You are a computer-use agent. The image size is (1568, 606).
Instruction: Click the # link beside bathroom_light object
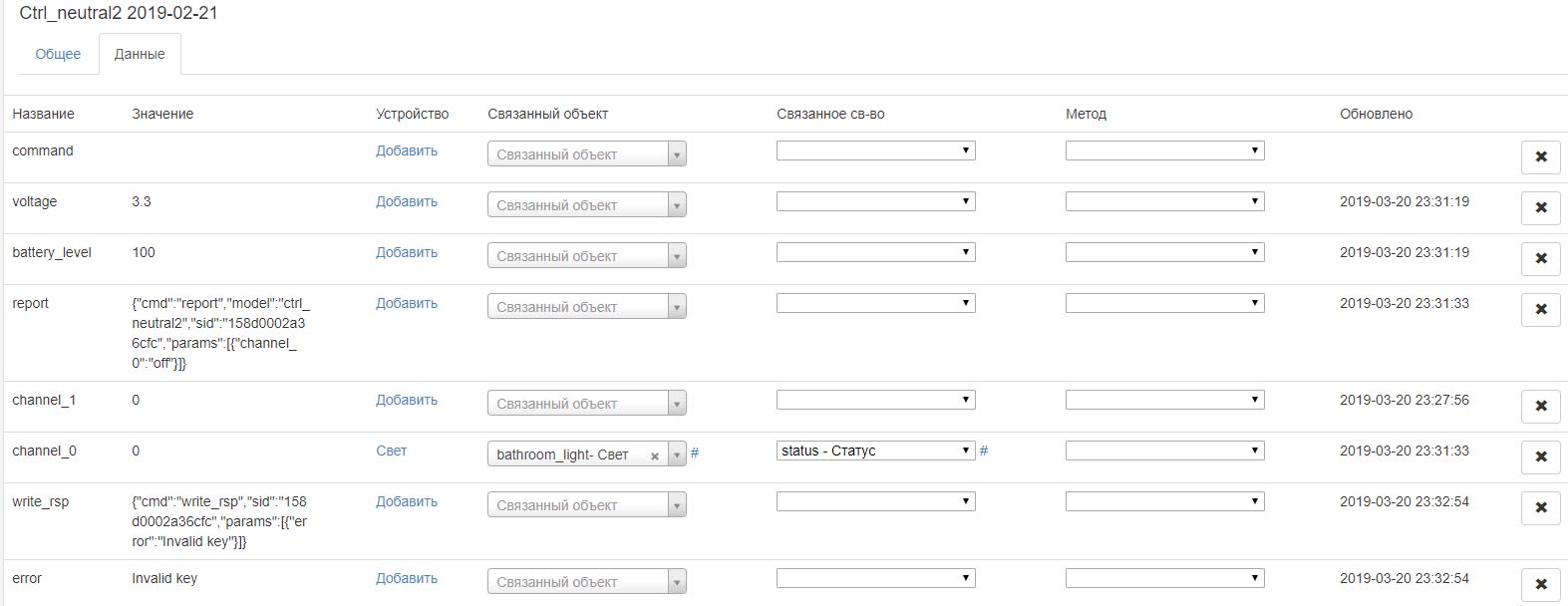695,453
